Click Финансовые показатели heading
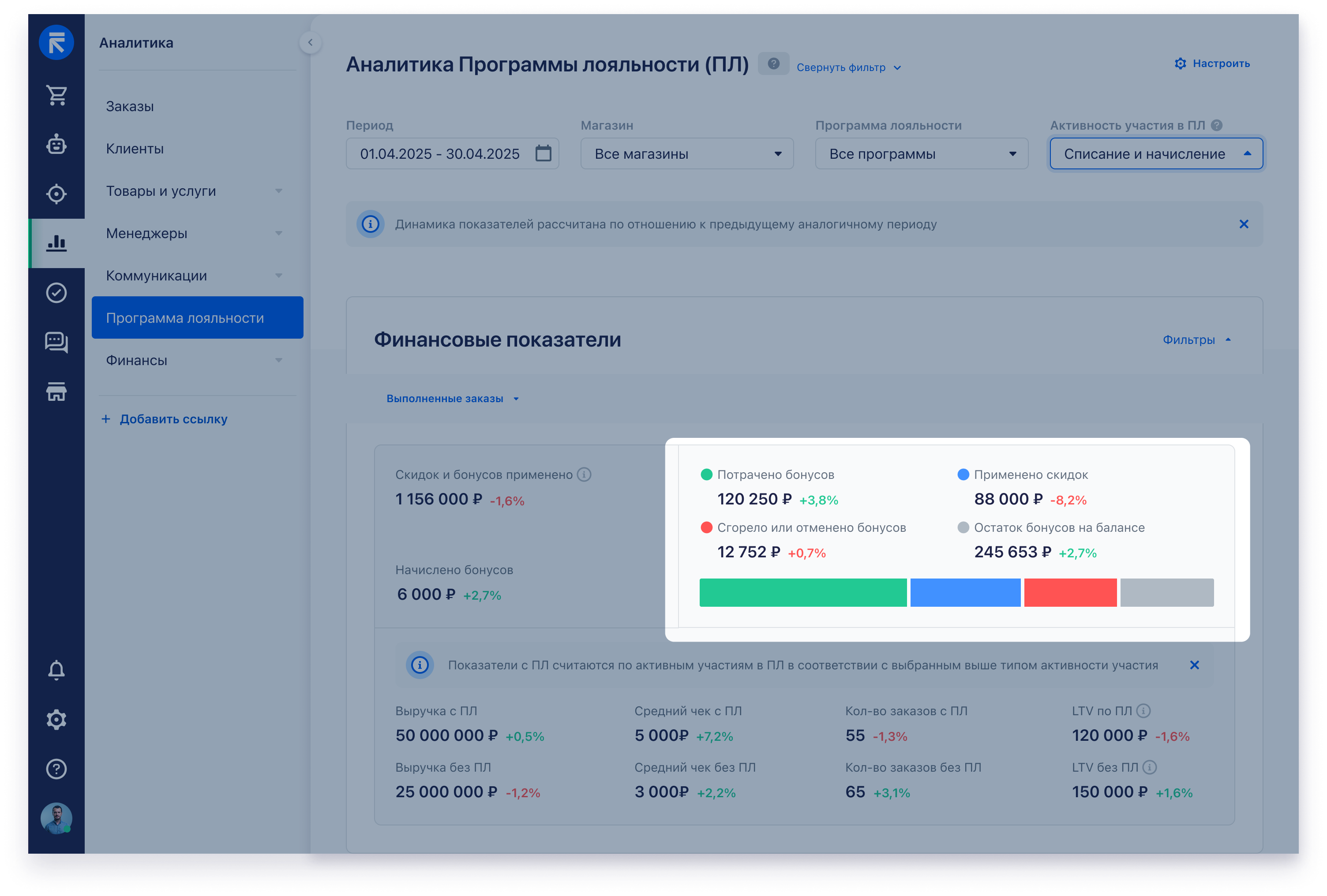The image size is (1327, 896). (497, 340)
